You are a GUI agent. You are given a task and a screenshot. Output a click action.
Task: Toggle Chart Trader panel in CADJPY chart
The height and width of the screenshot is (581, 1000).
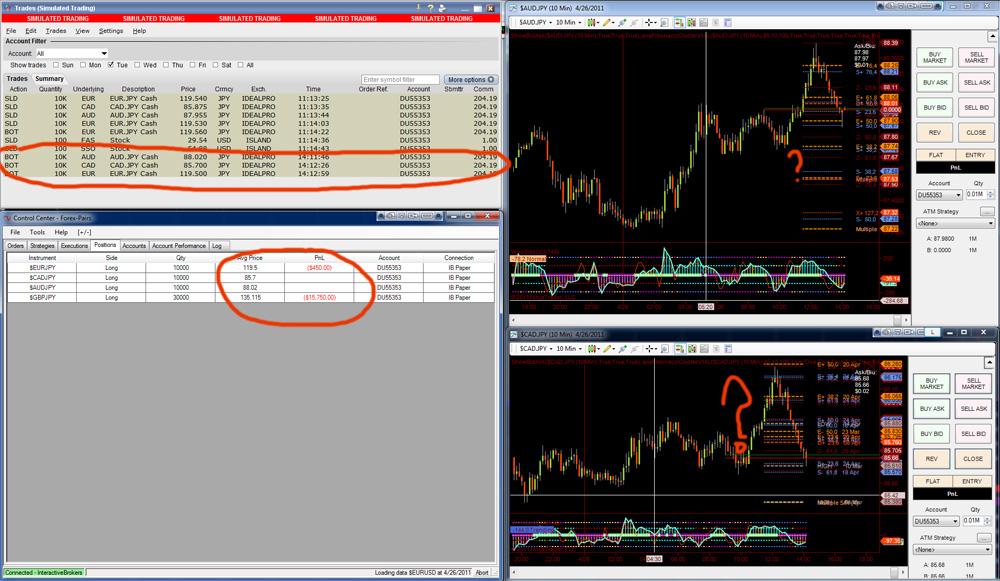coord(680,349)
